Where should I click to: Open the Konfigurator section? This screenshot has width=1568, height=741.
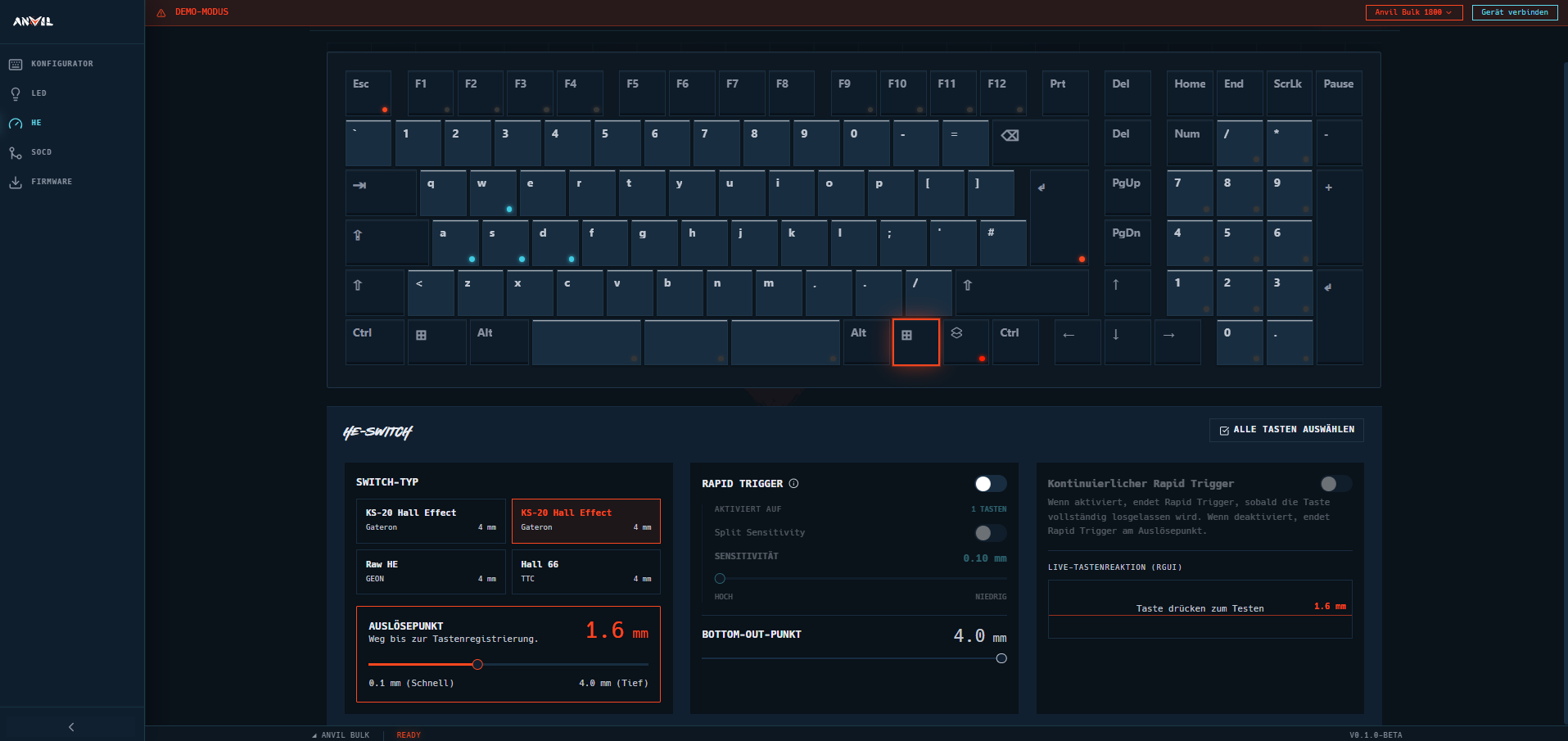[61, 64]
